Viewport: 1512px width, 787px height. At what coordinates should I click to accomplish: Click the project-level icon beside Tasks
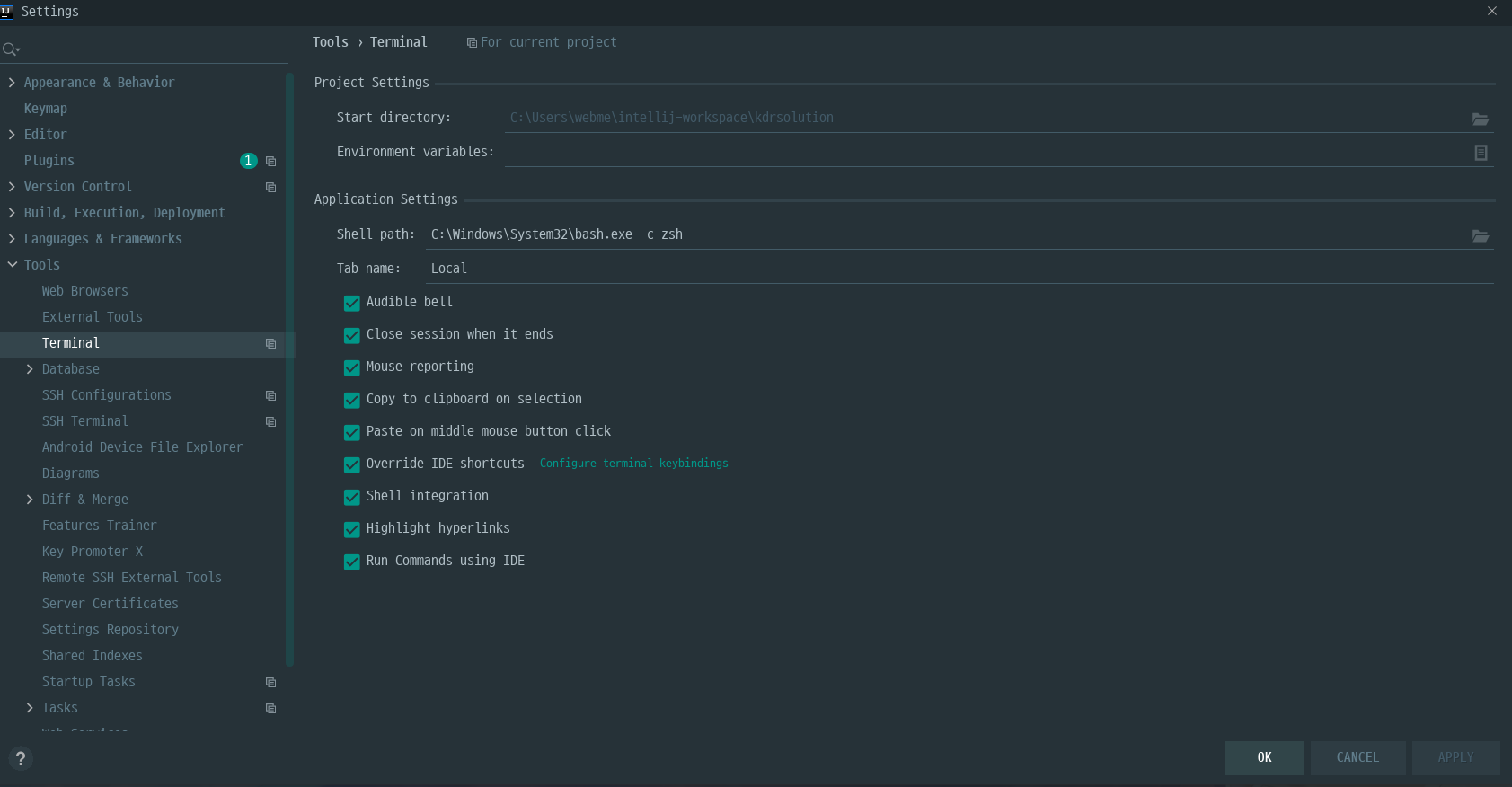[270, 709]
